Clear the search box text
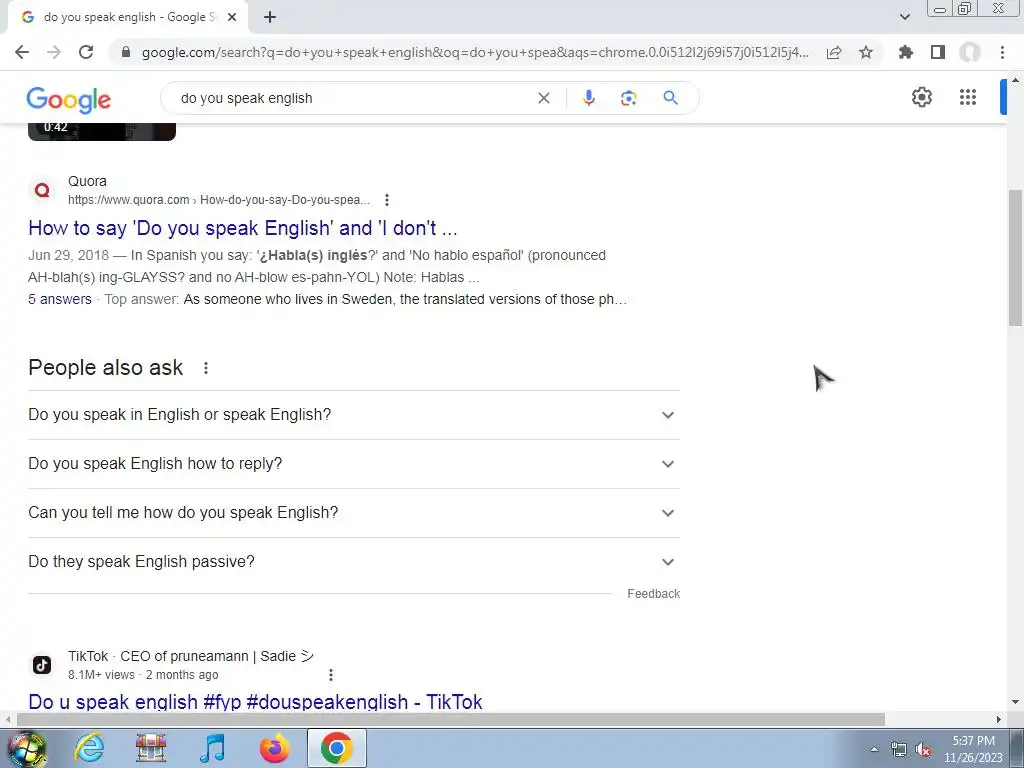 click(543, 98)
